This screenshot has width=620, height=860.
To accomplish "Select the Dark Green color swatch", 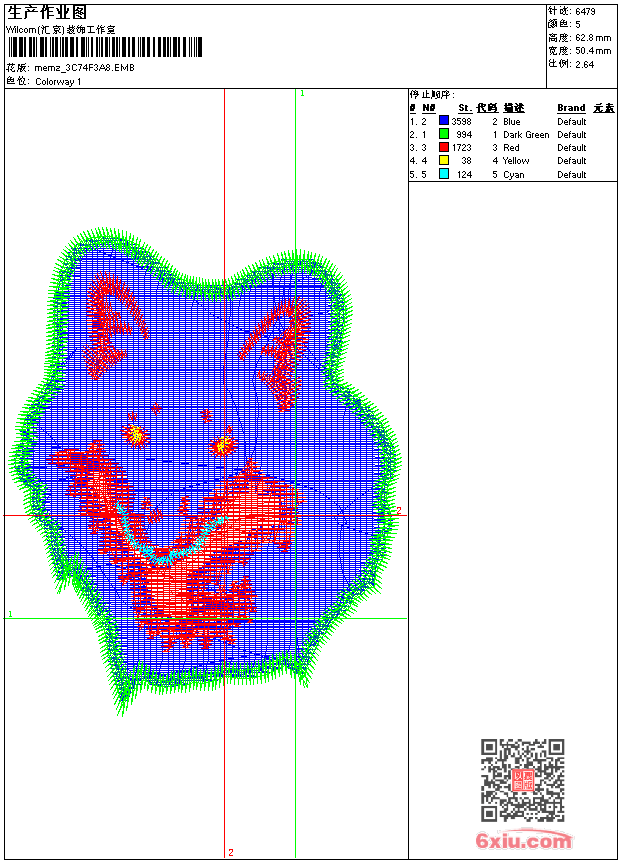I will click(444, 134).
